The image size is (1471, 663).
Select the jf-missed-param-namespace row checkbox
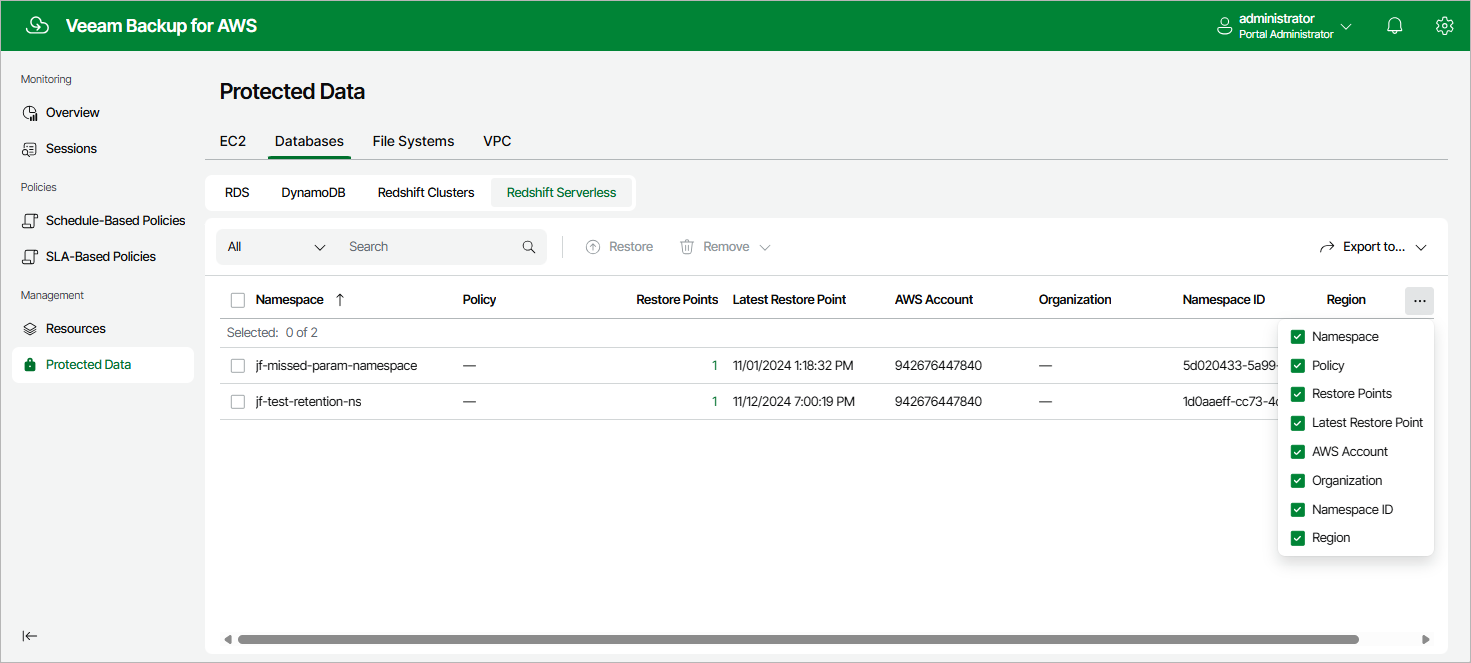pos(238,366)
